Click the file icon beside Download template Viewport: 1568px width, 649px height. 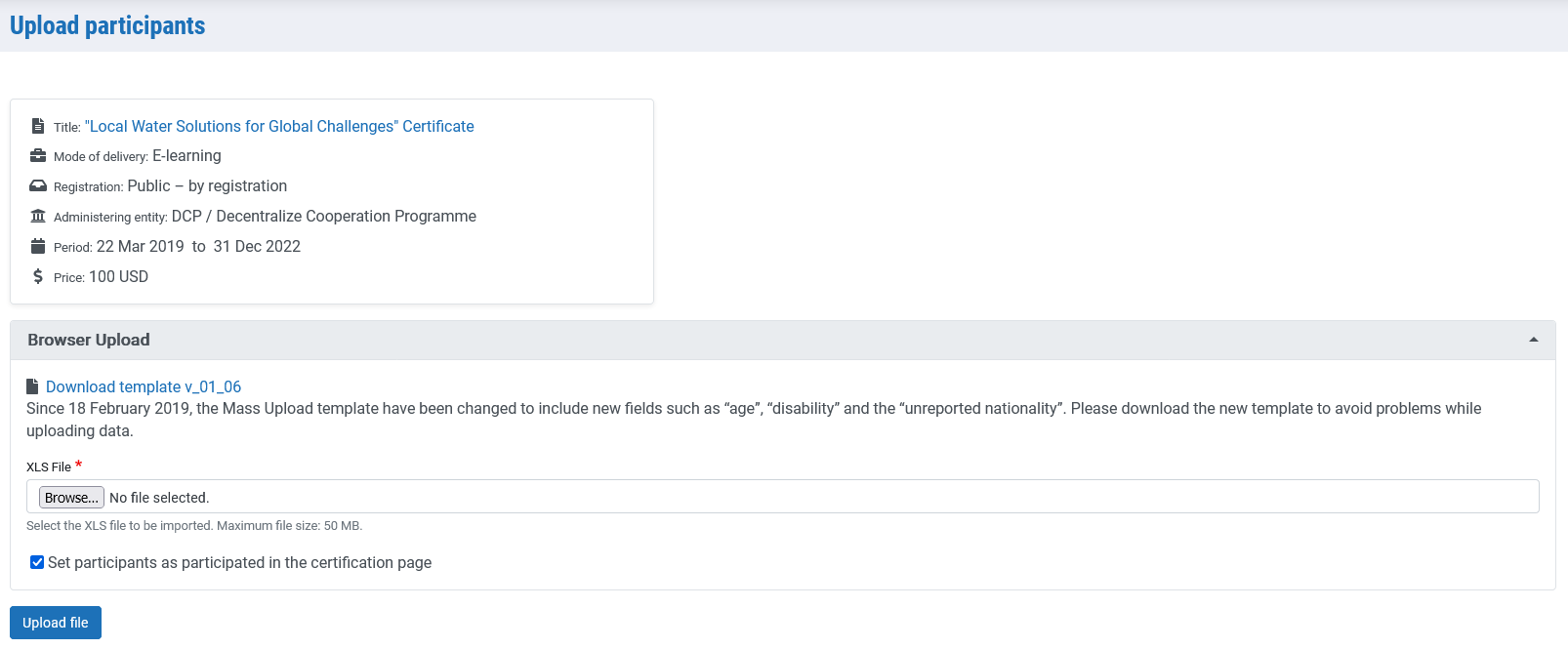click(x=33, y=386)
